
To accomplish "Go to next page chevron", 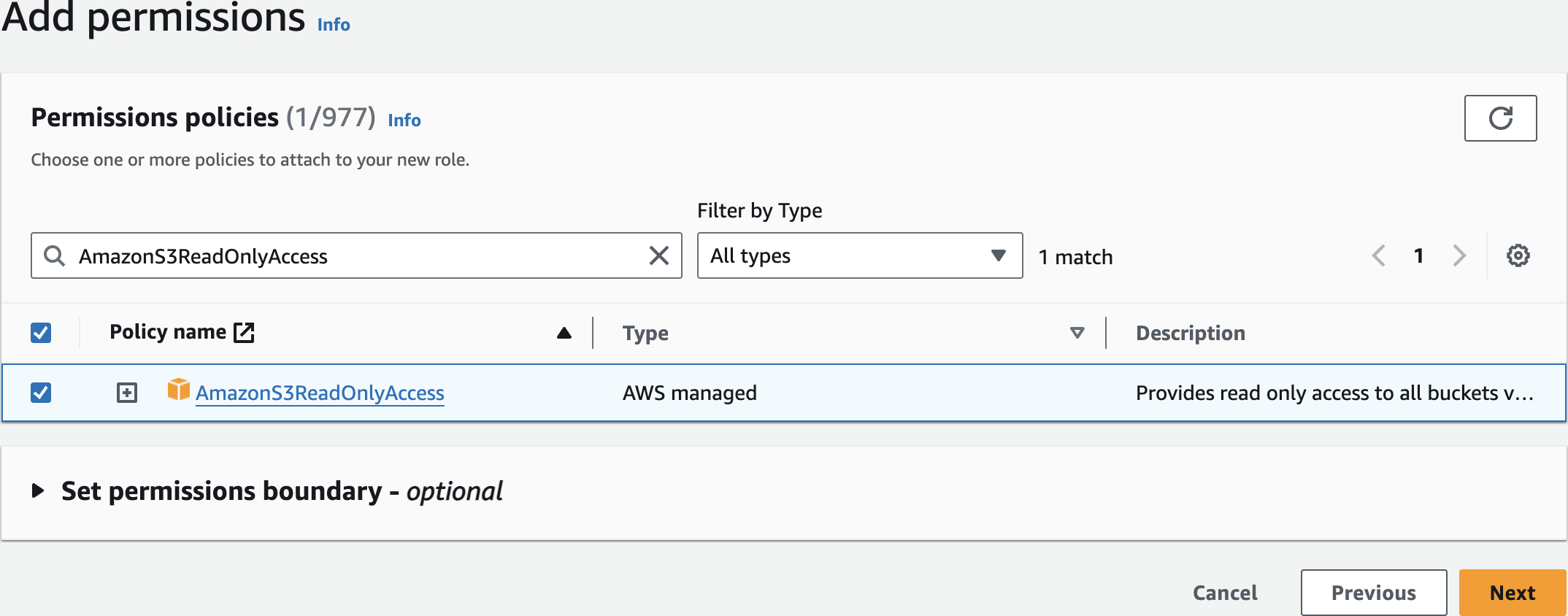I will coord(1459,255).
